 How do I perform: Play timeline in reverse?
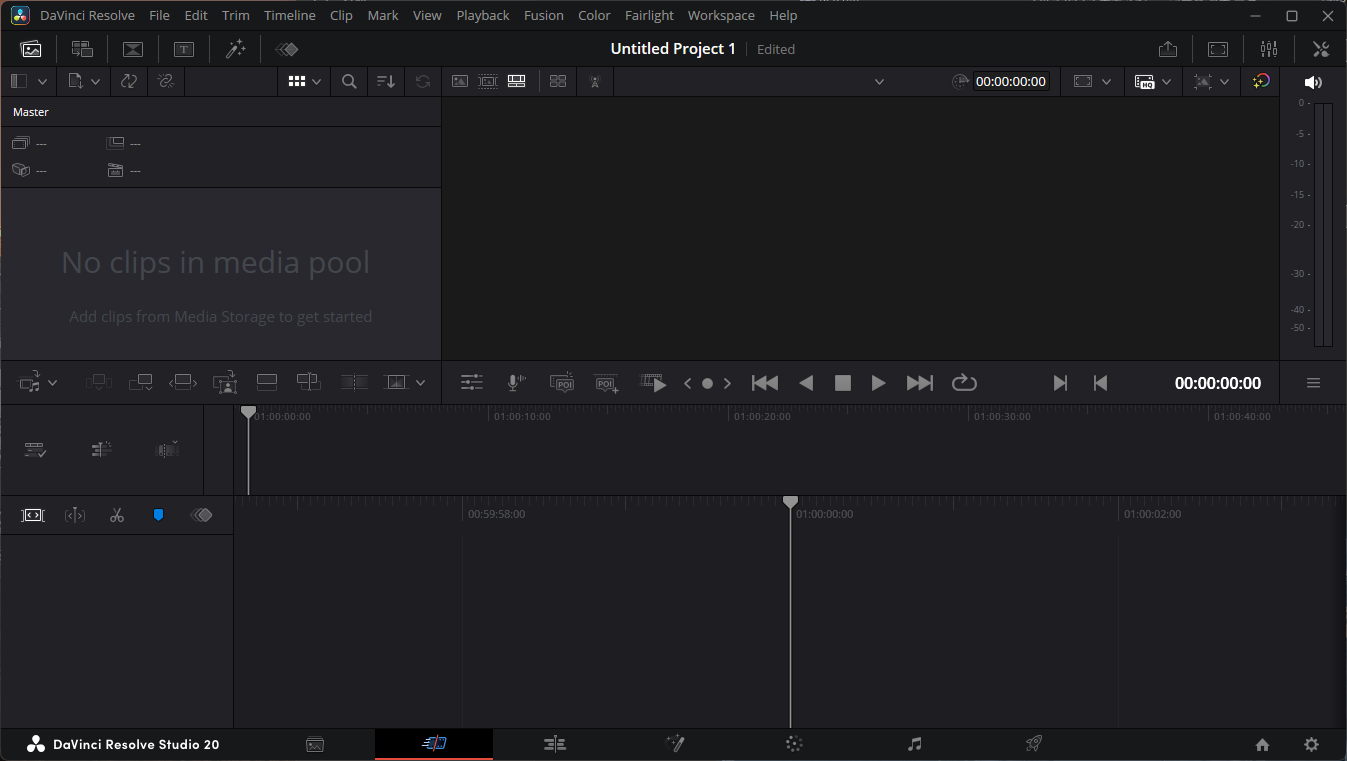click(x=806, y=383)
